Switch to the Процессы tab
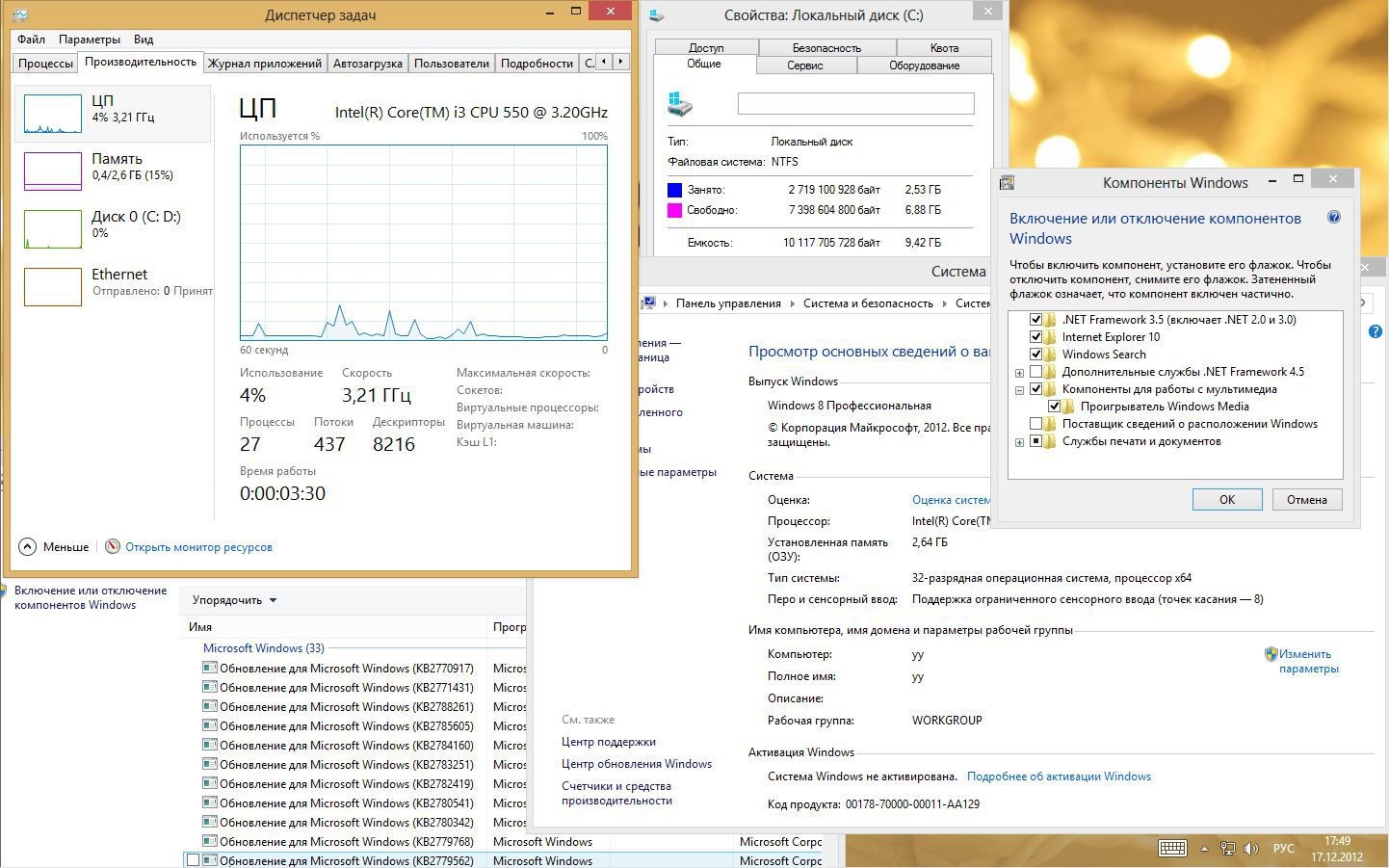 coord(45,64)
